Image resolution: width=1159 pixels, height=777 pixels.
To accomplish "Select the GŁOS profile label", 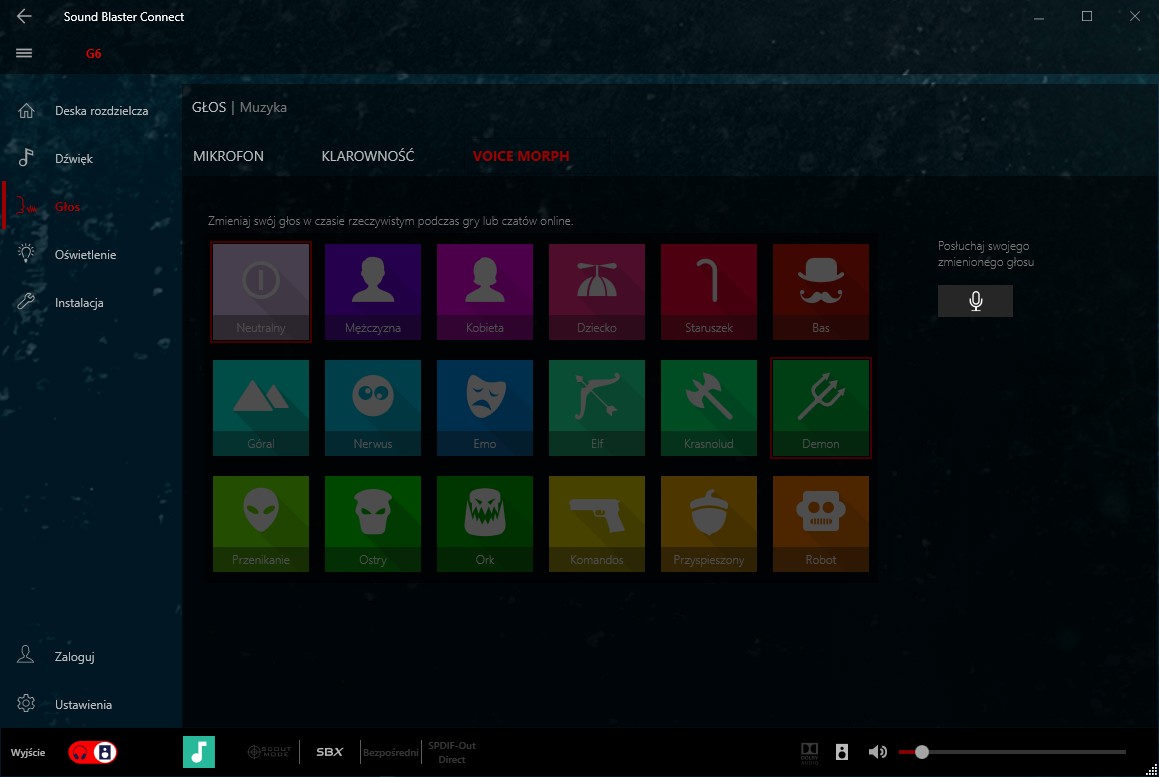I will [209, 107].
